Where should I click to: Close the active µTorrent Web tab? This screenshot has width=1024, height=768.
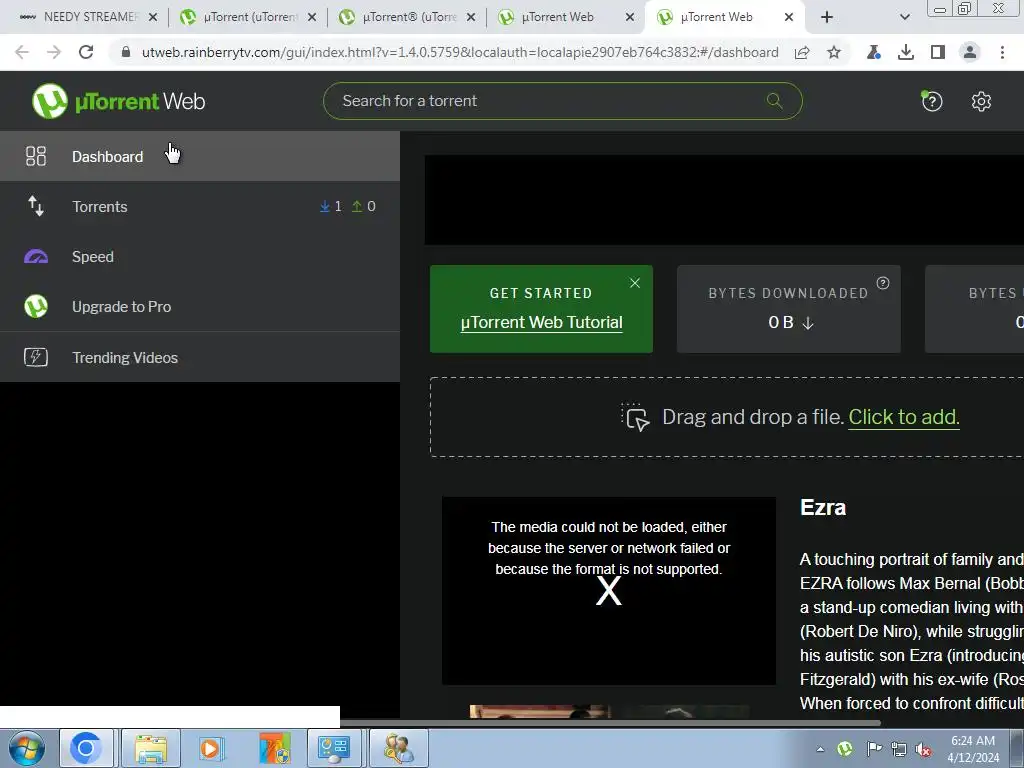point(789,17)
